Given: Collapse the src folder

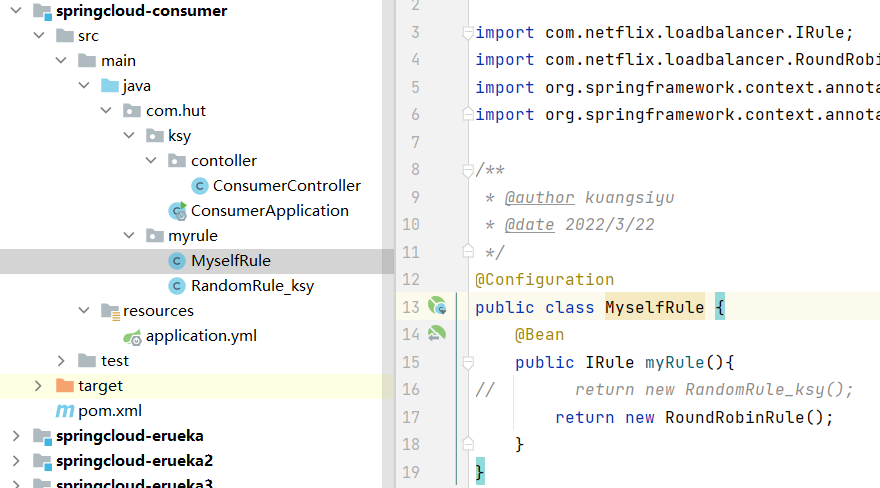Looking at the screenshot, I should (x=39, y=35).
